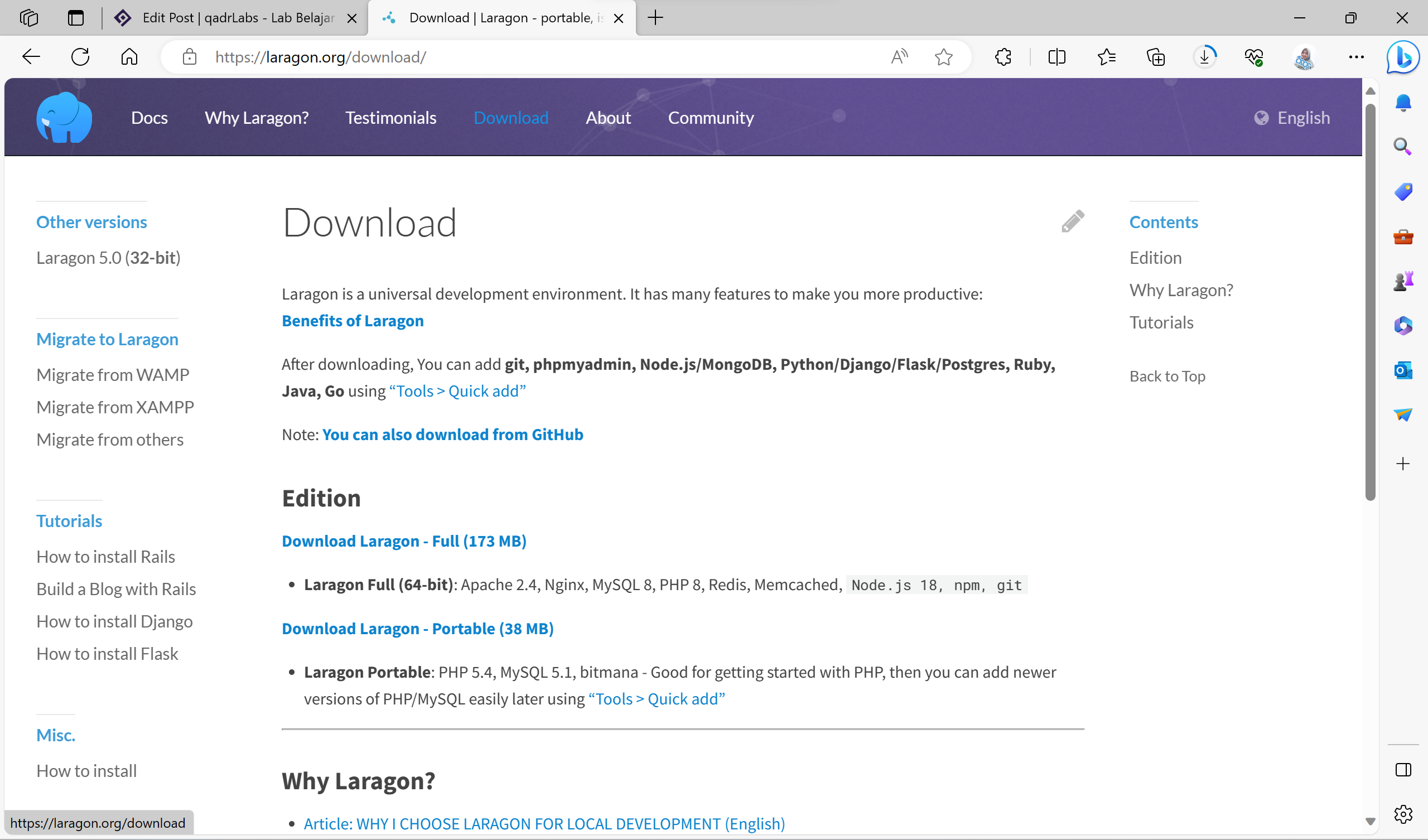View site information lock icon

[189, 57]
